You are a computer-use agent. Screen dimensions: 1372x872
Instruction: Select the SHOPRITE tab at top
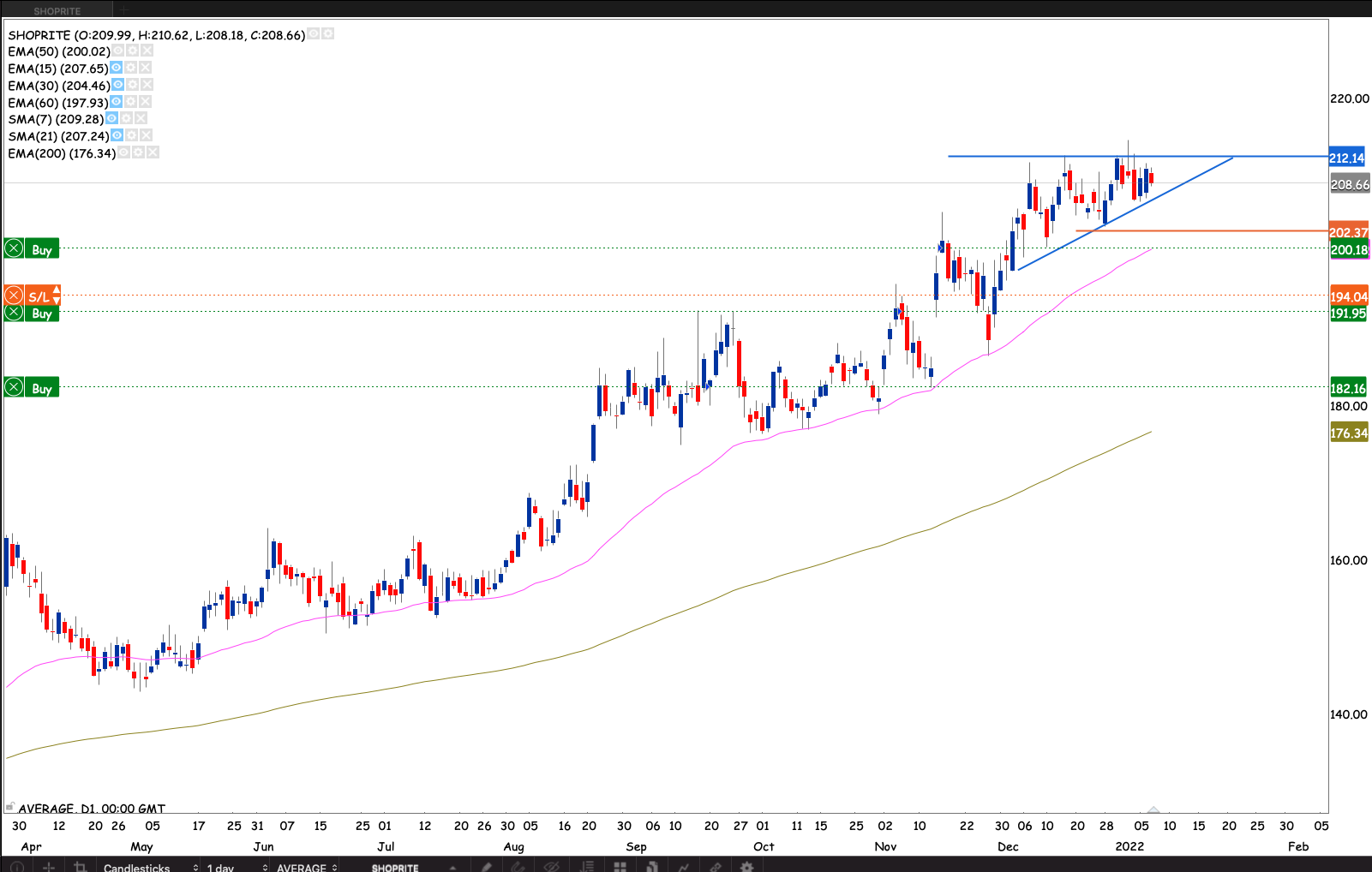pos(57,10)
